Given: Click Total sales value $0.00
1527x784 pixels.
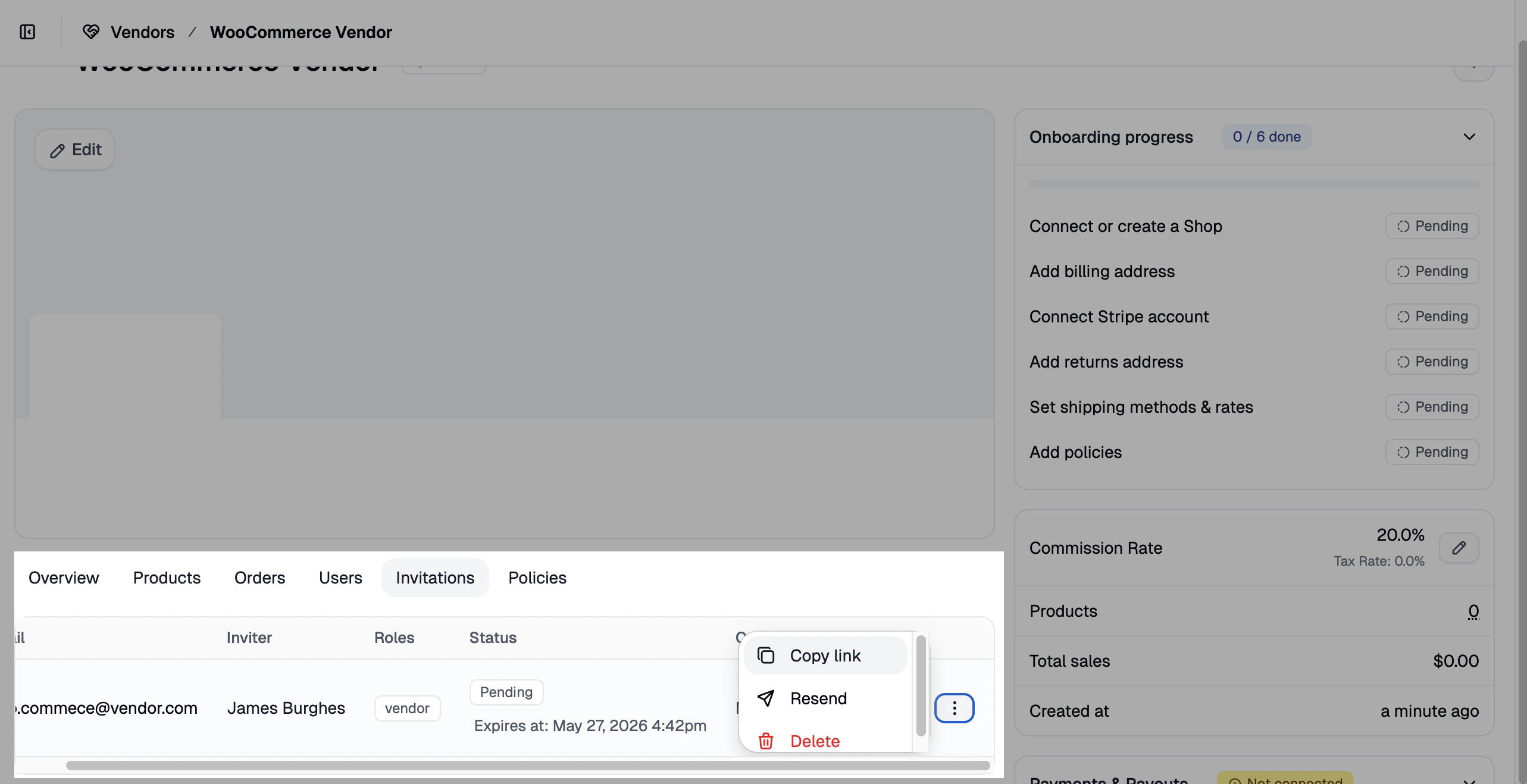Looking at the screenshot, I should pos(1456,661).
